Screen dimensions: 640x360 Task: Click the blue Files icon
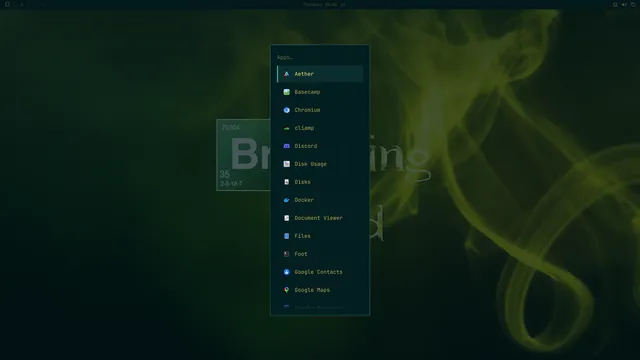pos(287,236)
